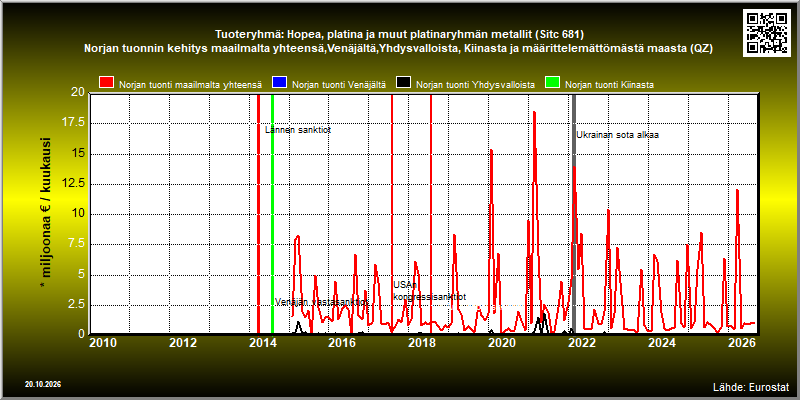Click the green legend swatch for Kiinasta
The height and width of the screenshot is (400, 800).
[x=552, y=83]
